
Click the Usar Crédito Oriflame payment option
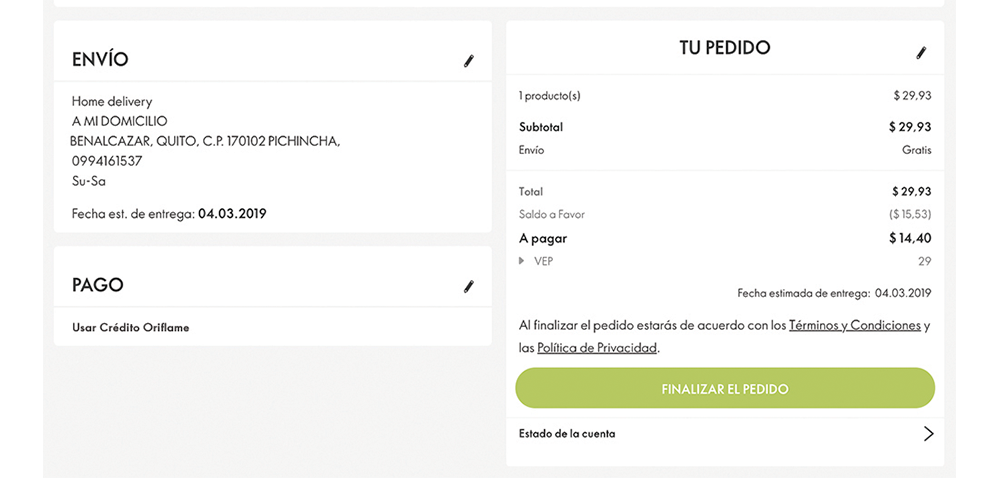[130, 327]
